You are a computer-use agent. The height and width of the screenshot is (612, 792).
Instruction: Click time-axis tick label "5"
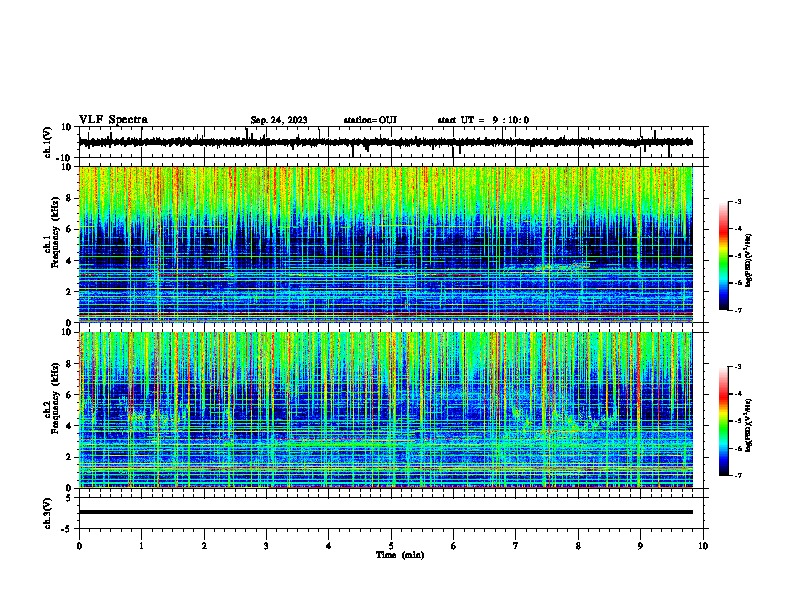tap(391, 546)
